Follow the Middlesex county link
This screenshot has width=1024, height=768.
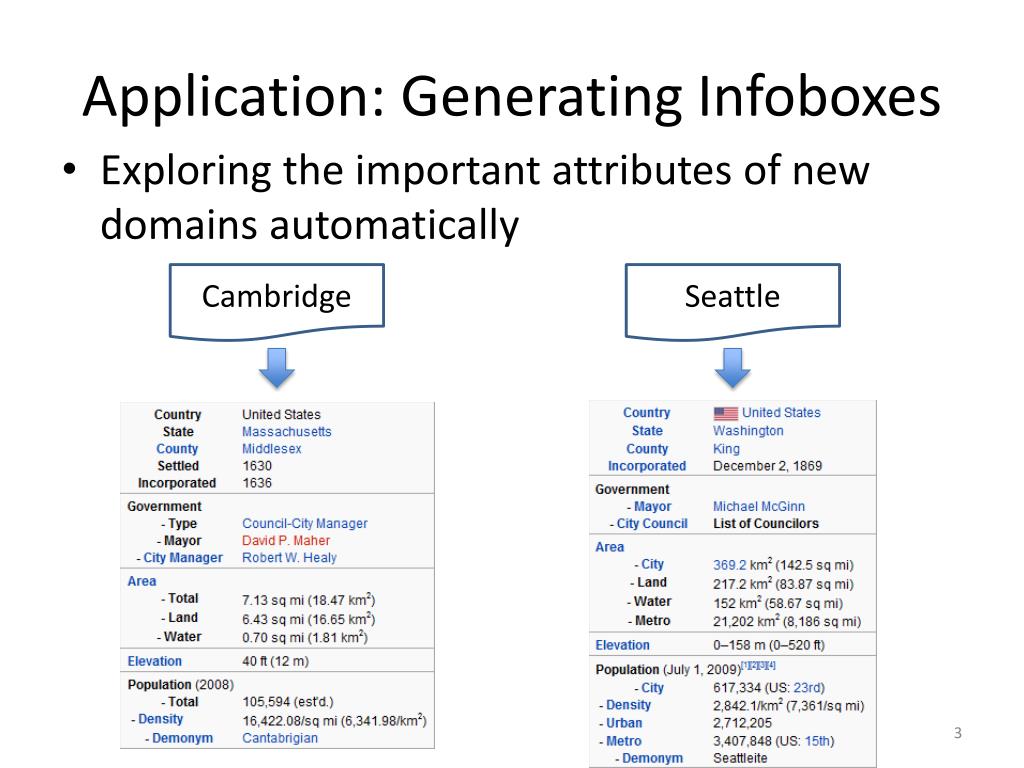pos(272,449)
